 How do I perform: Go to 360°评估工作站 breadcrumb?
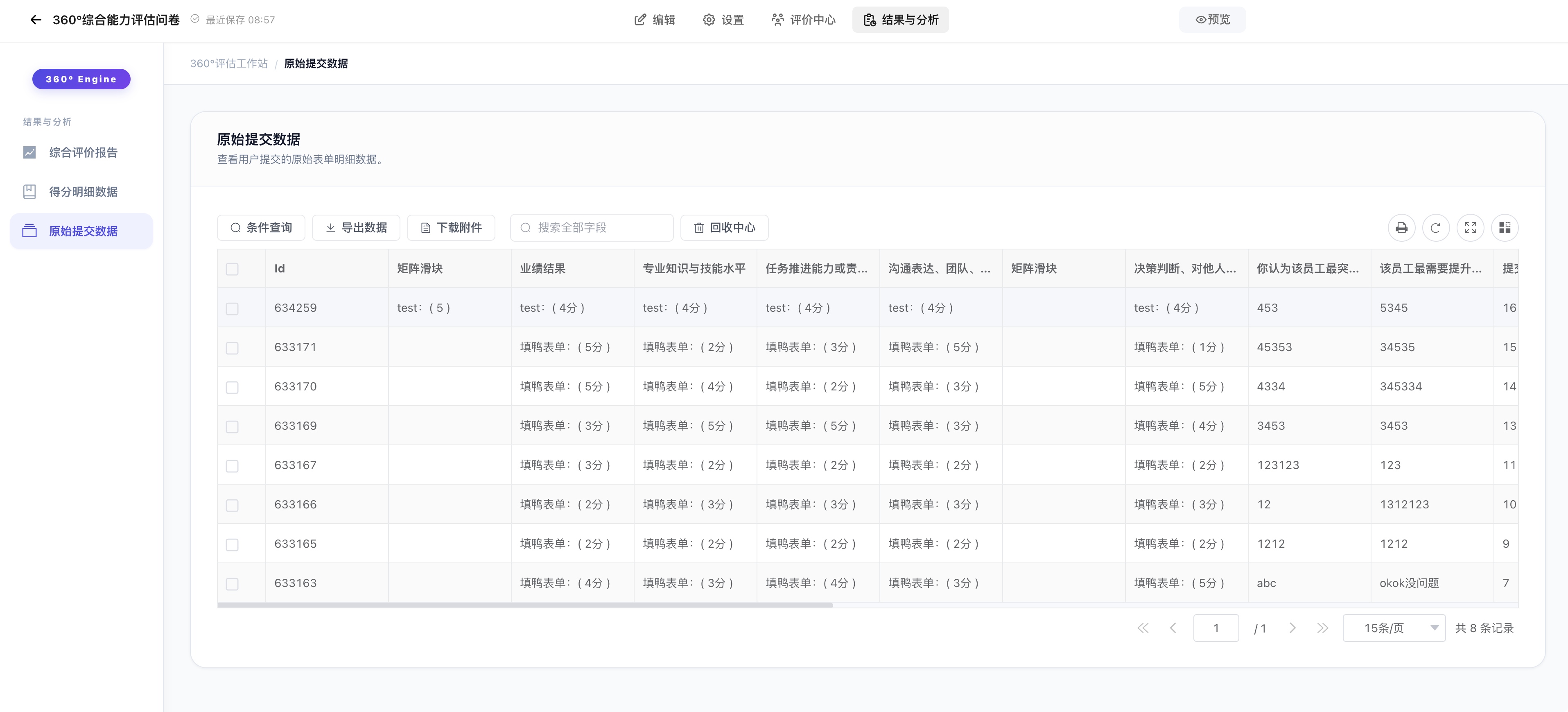coord(229,63)
